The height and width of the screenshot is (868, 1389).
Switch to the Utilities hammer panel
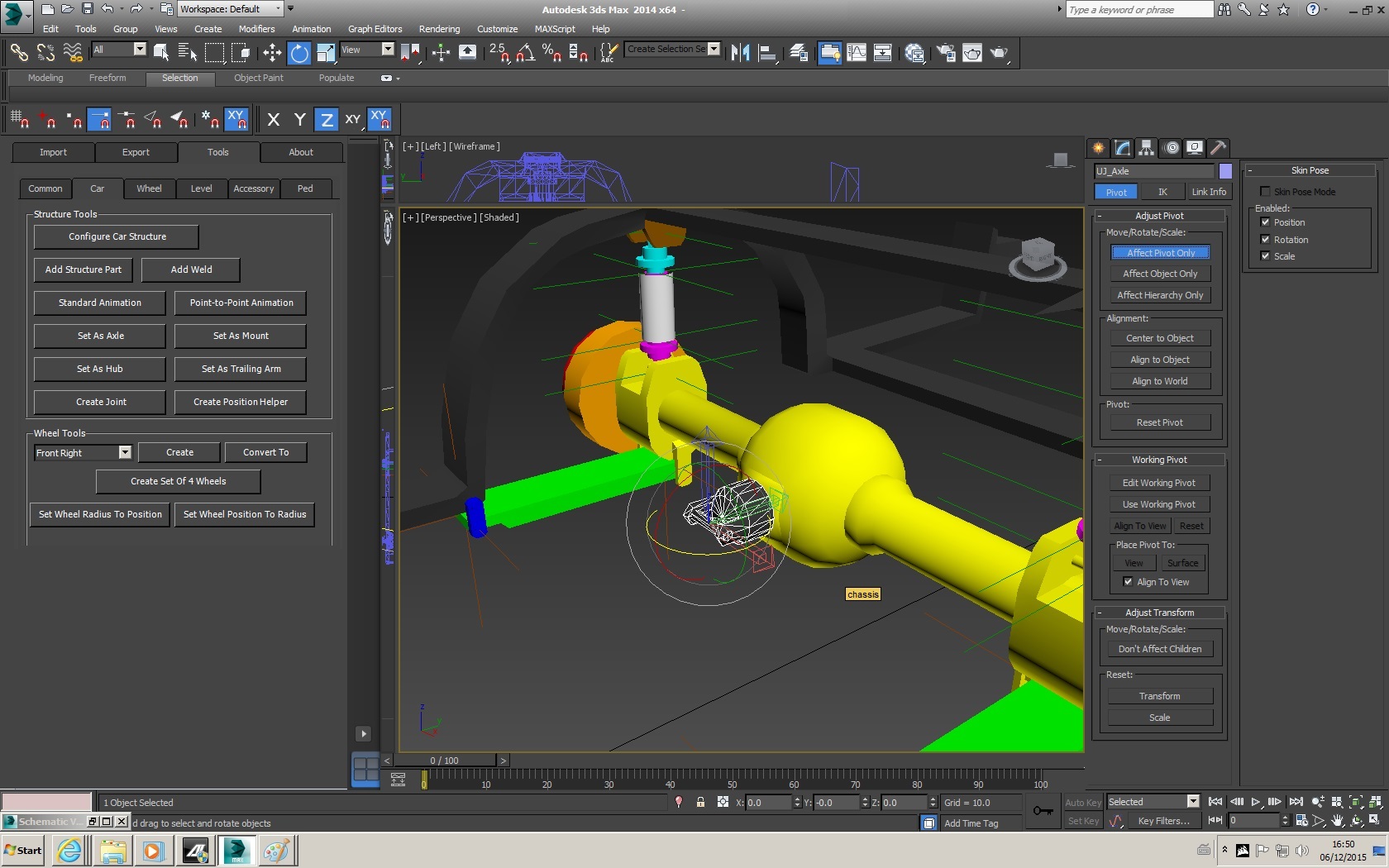(x=1218, y=148)
